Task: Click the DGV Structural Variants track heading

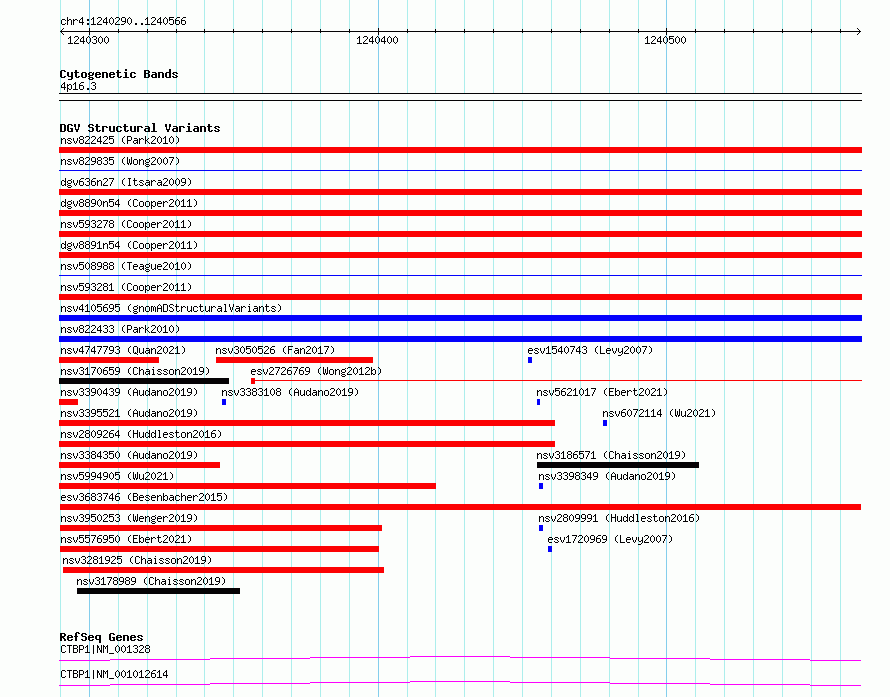Action: [140, 128]
